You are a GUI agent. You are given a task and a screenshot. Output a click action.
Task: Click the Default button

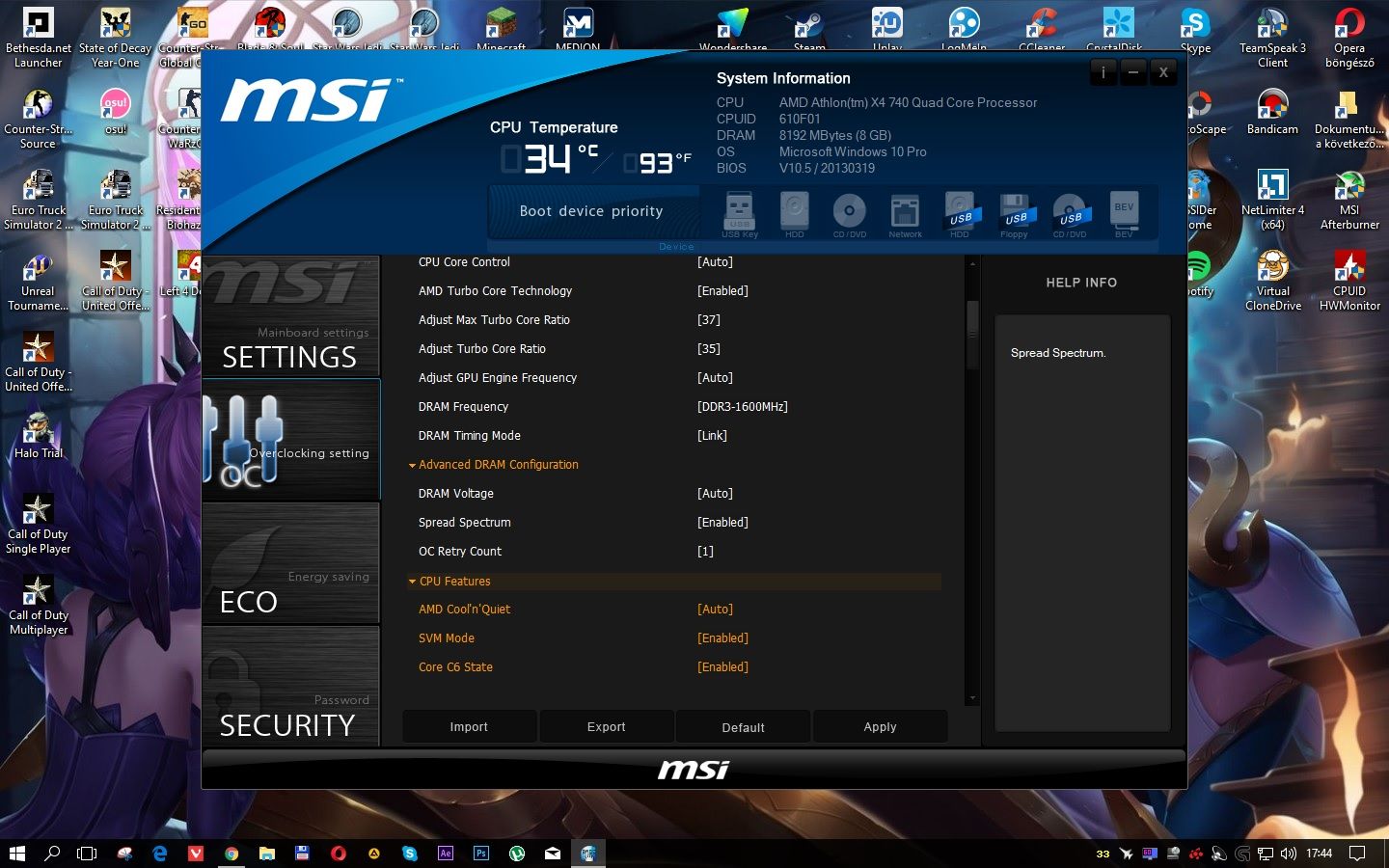click(743, 727)
